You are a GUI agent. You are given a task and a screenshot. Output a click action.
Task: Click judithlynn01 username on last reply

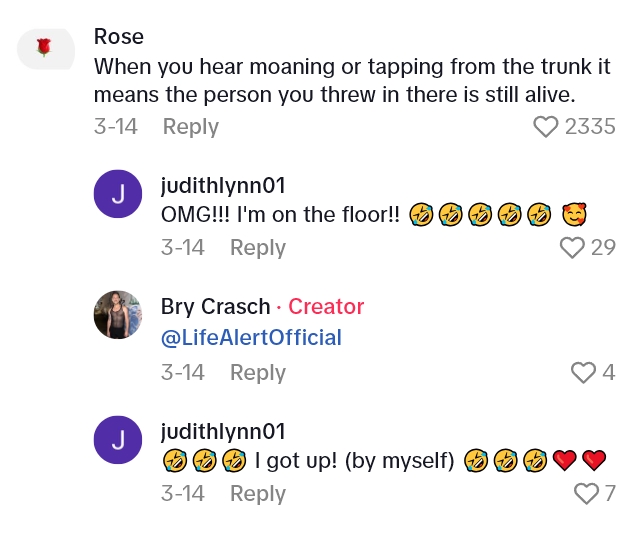pos(223,432)
